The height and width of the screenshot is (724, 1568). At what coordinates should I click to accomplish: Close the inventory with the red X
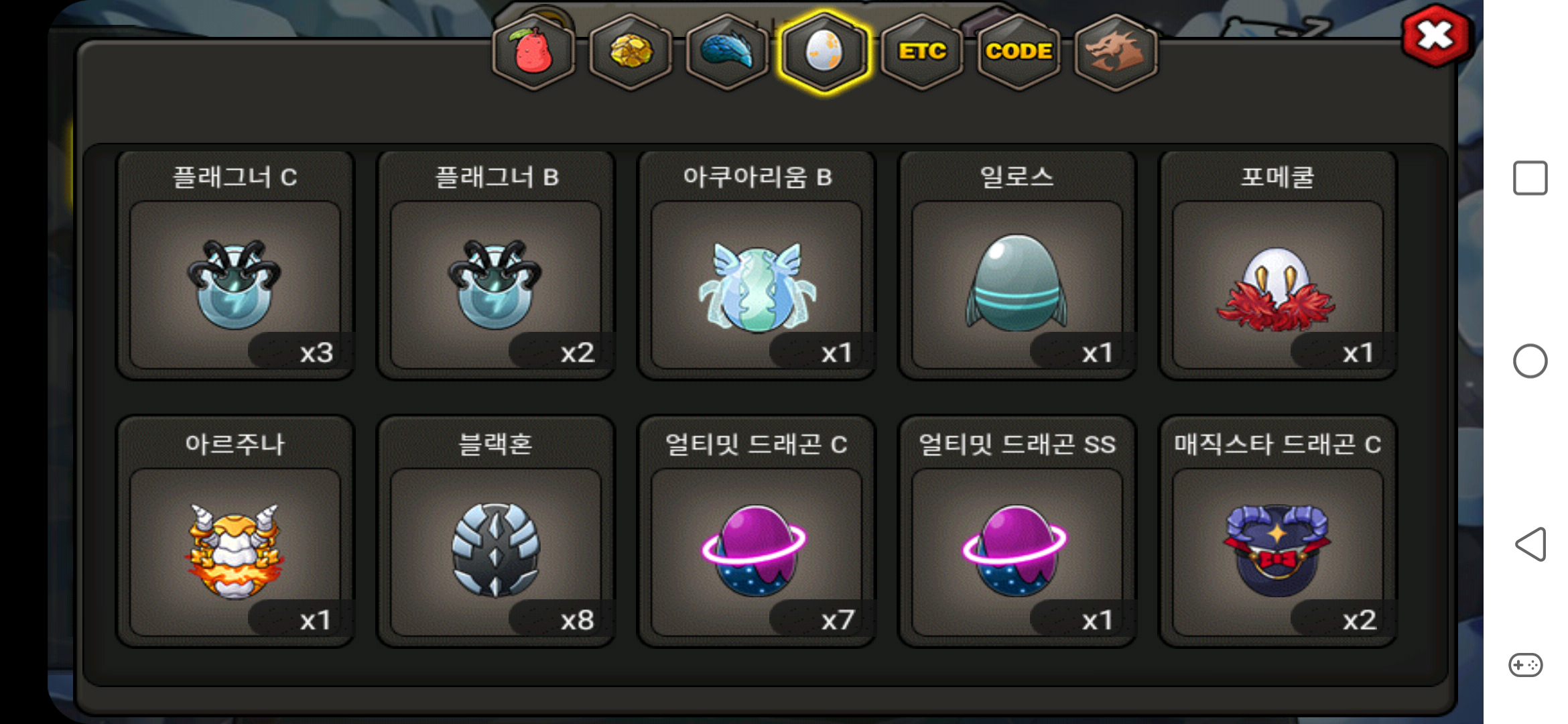click(1436, 36)
